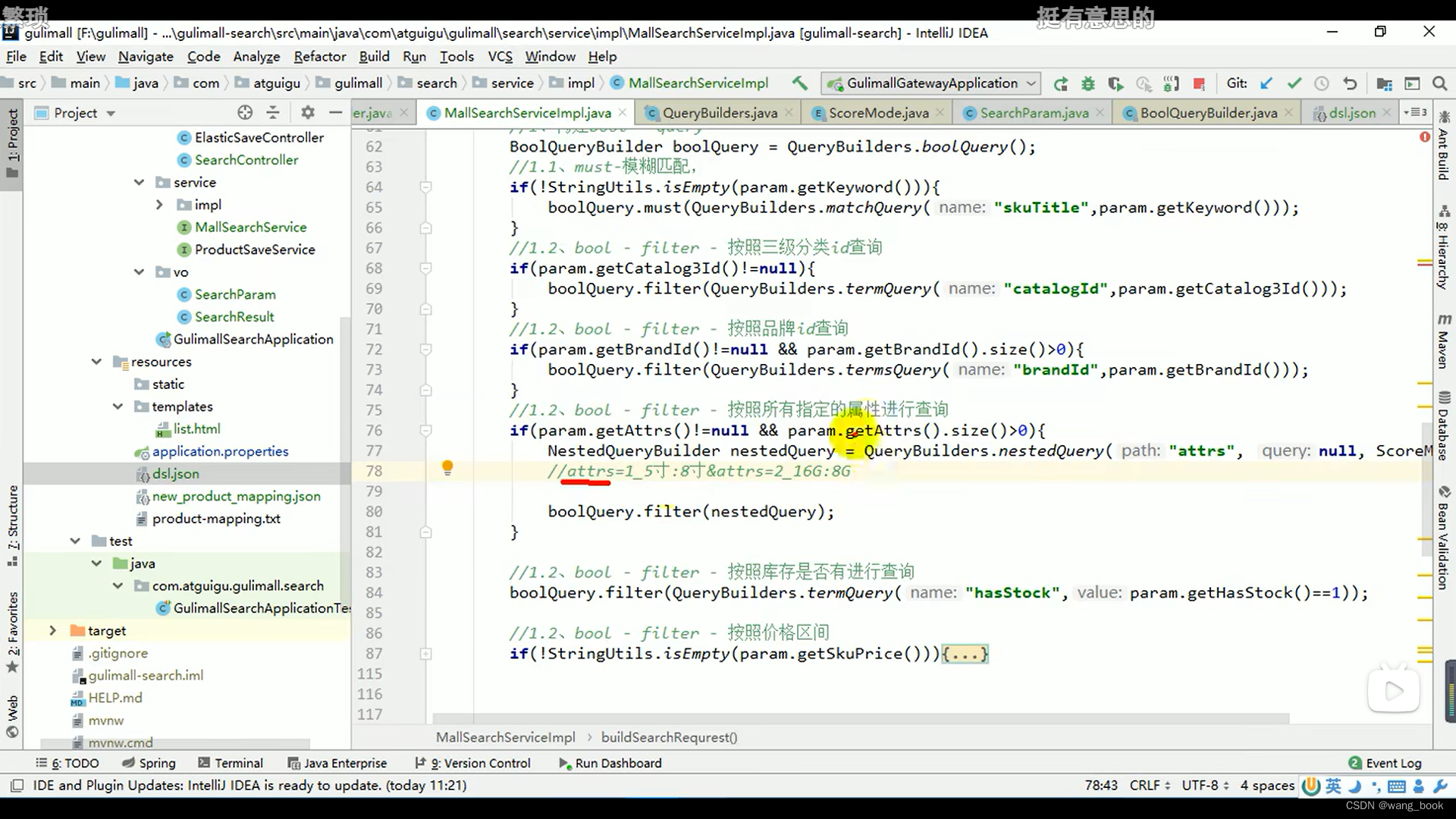Open Project panel settings gear

[307, 112]
